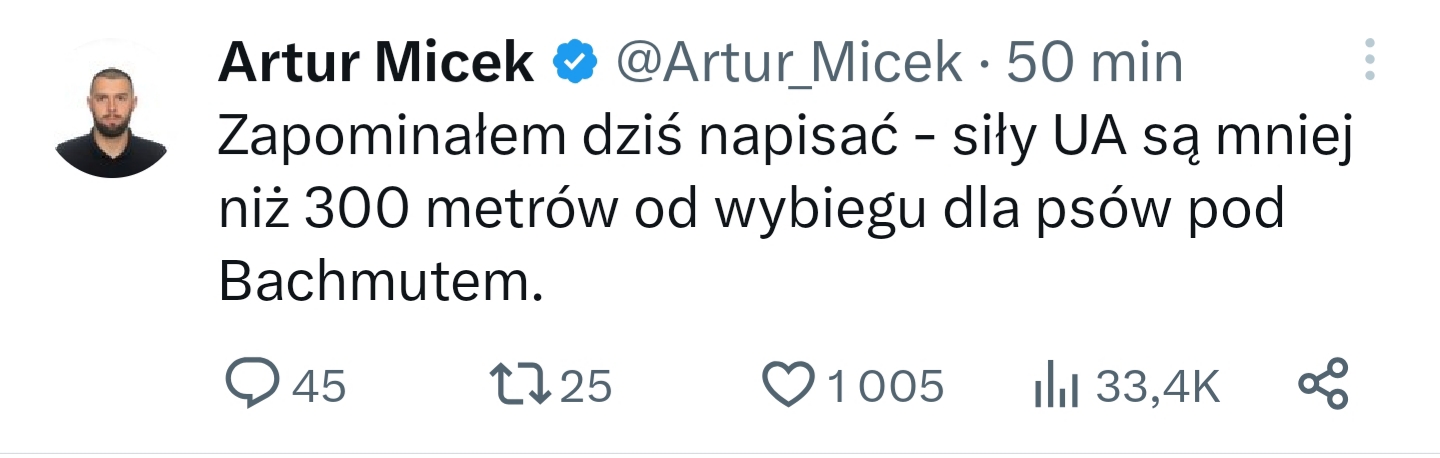This screenshot has width=1440, height=458.
Task: Click the retweet count 25
Action: [x=586, y=386]
